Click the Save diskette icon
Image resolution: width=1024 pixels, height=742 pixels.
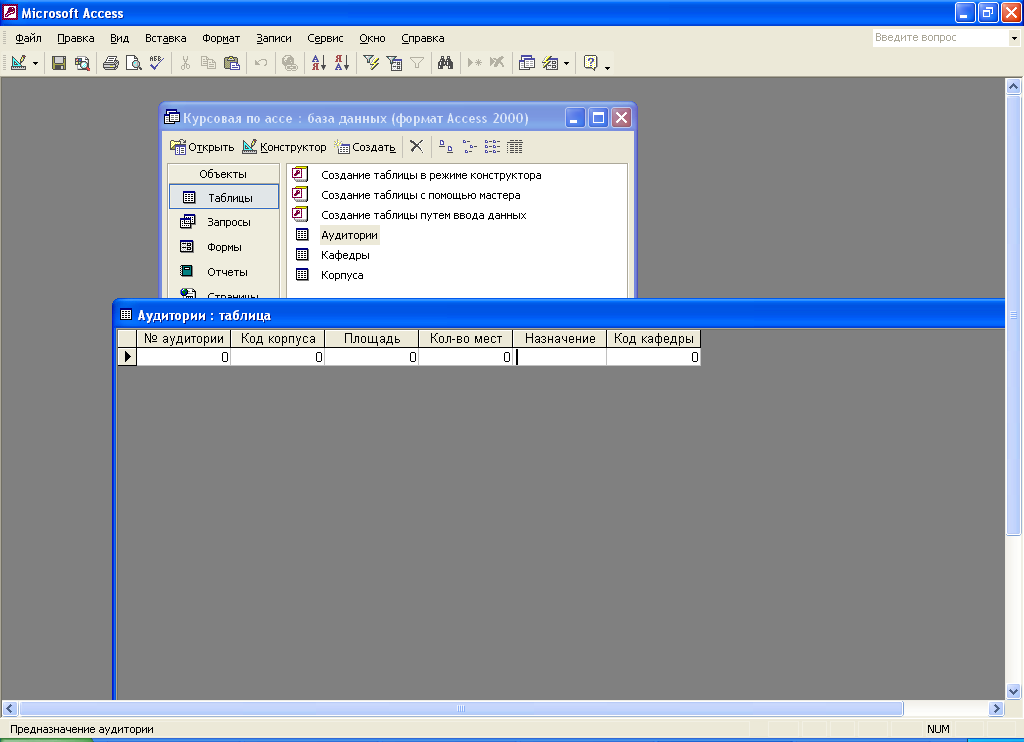(x=59, y=63)
